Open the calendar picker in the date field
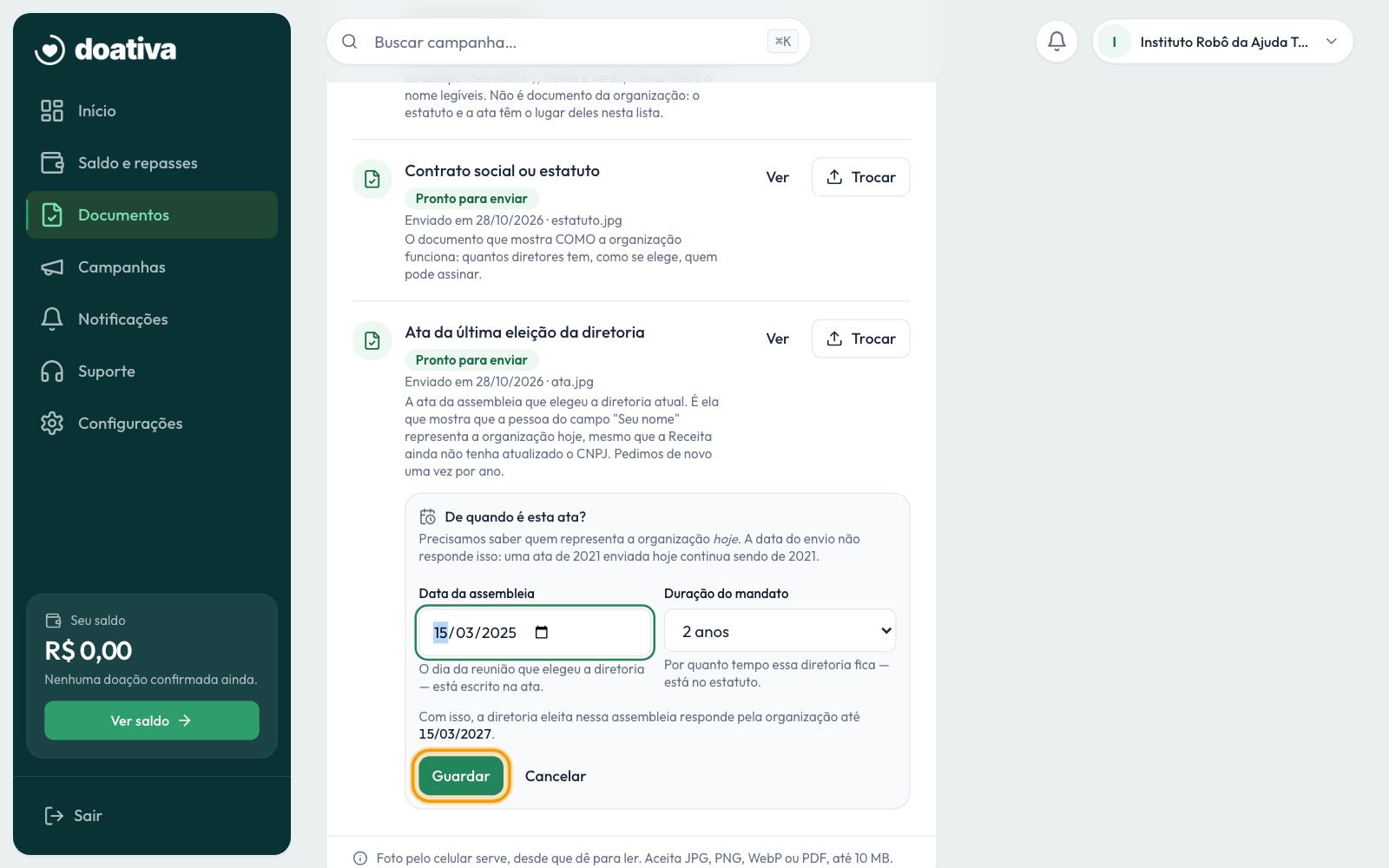Viewport: 1389px width, 868px height. tap(542, 632)
